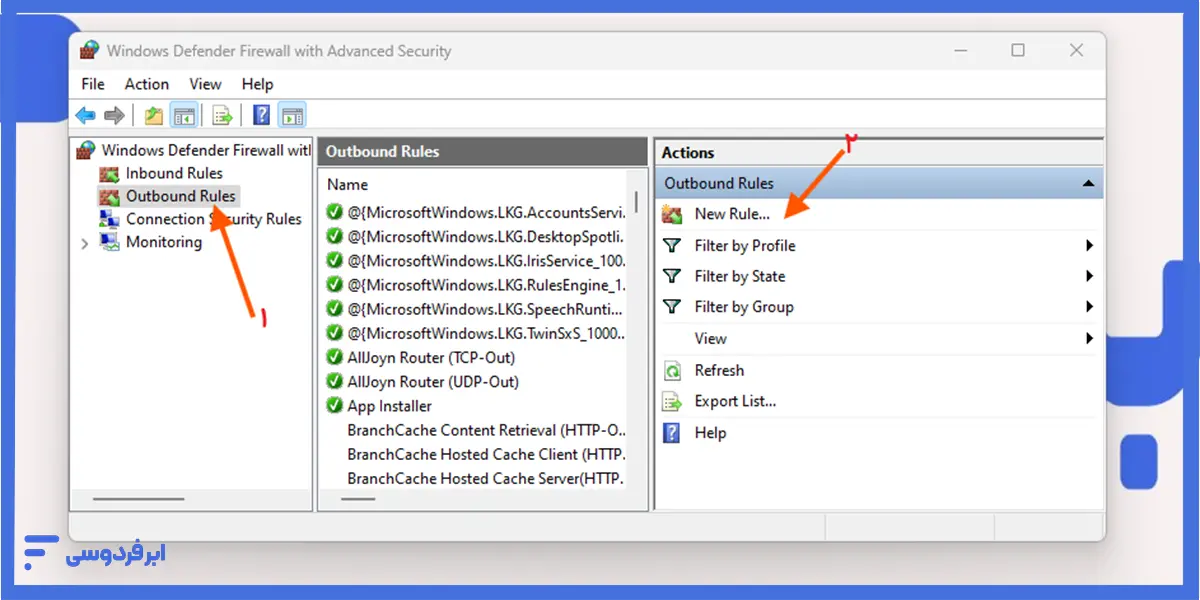This screenshot has height=600, width=1200.
Task: Open the Action menu
Action: pos(147,84)
